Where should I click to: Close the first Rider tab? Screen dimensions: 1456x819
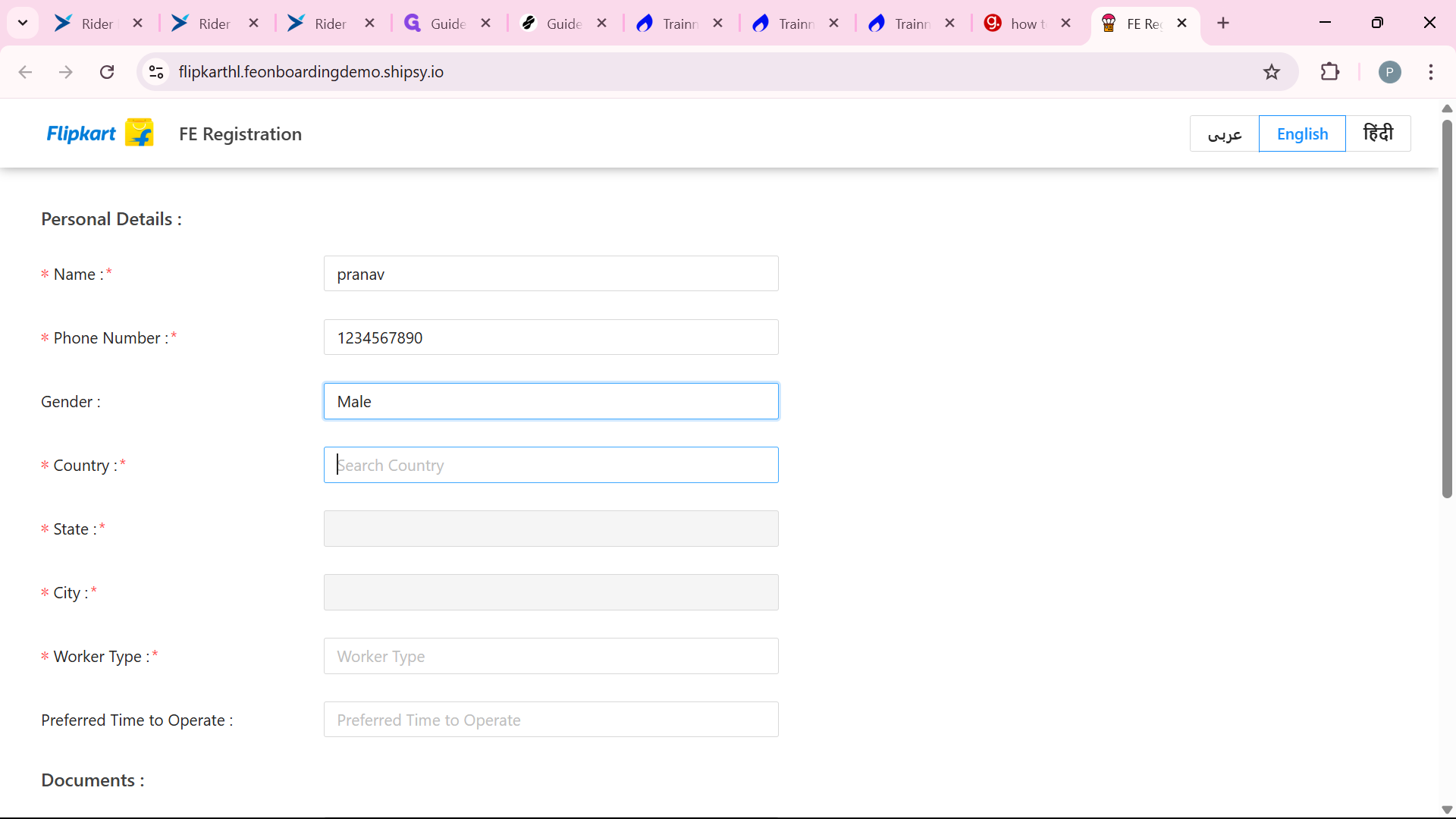[x=138, y=24]
